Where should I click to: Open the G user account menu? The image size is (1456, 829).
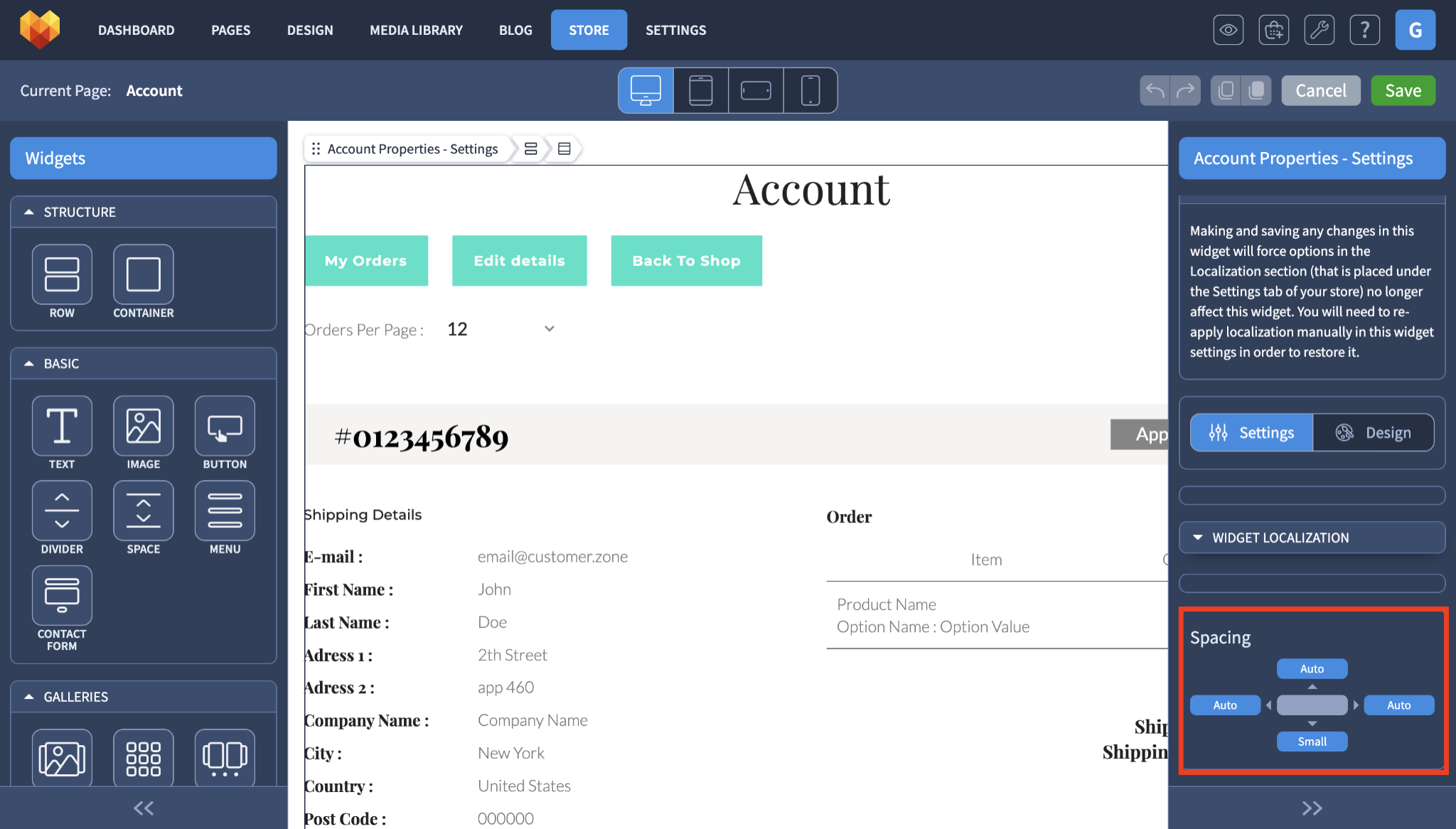point(1415,30)
